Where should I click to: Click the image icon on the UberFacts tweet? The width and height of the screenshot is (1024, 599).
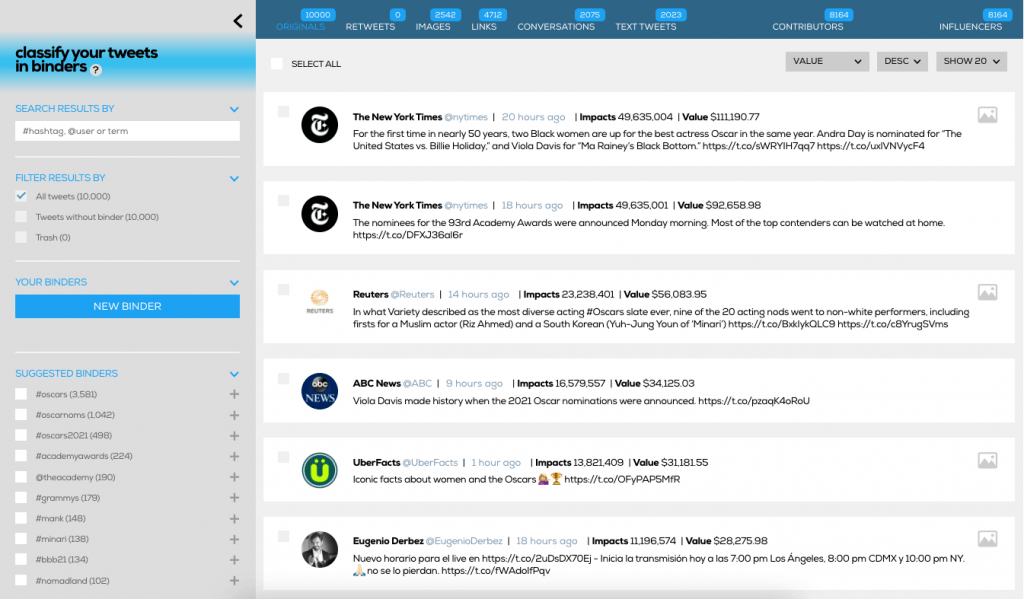pos(987,460)
